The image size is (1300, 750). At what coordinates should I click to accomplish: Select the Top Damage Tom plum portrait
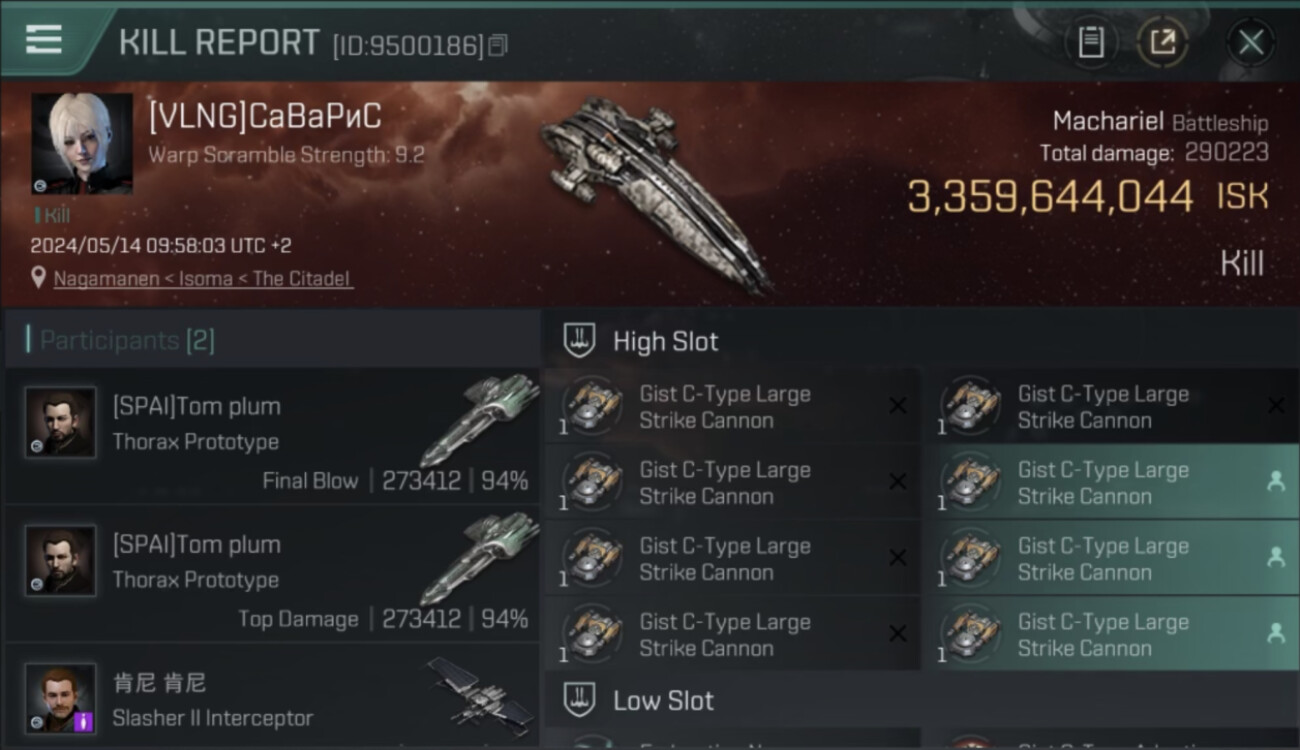[61, 561]
